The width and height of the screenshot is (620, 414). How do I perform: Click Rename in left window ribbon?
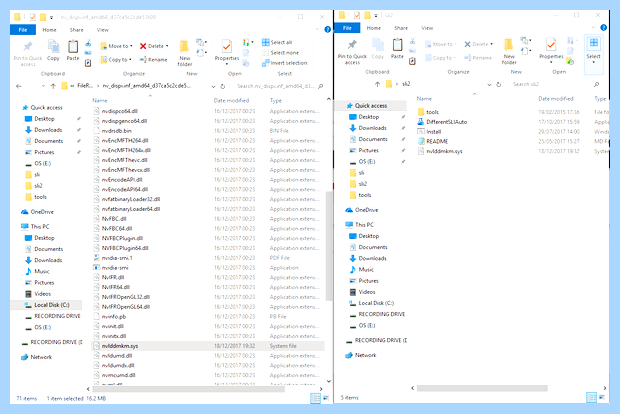pyautogui.click(x=153, y=60)
